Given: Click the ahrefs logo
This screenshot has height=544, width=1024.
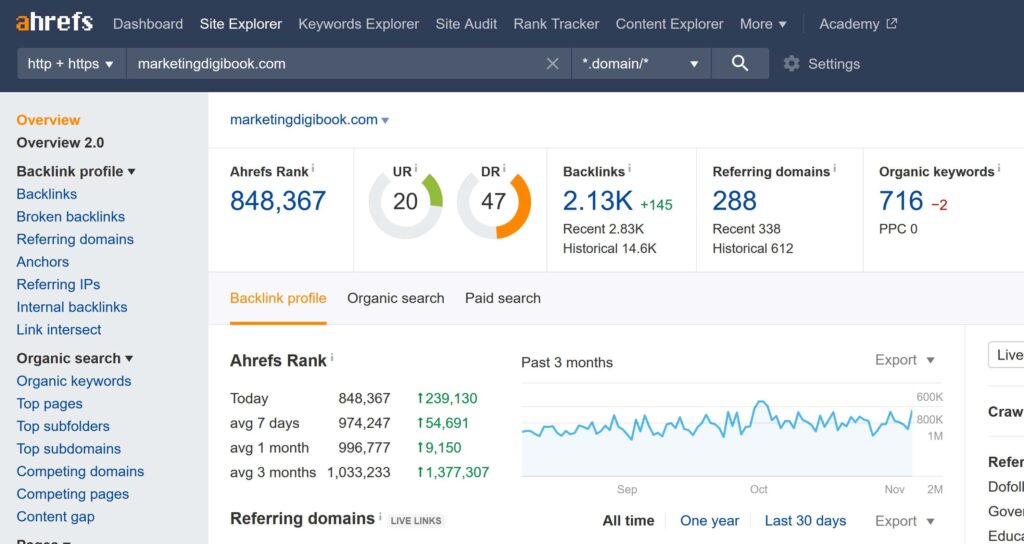Looking at the screenshot, I should [54, 23].
